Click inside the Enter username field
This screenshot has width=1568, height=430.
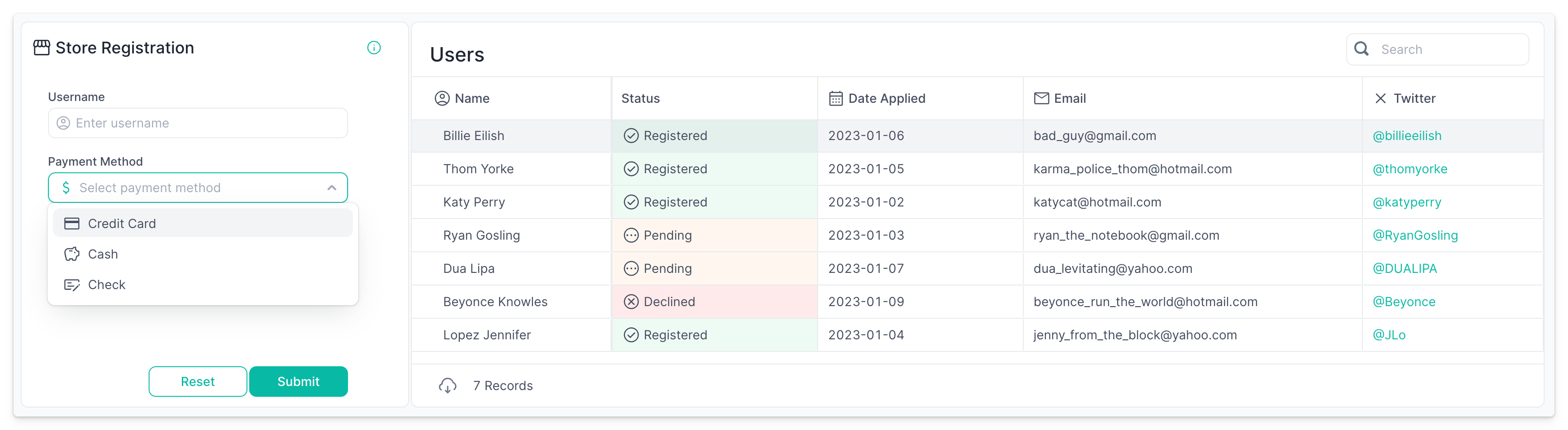(197, 123)
